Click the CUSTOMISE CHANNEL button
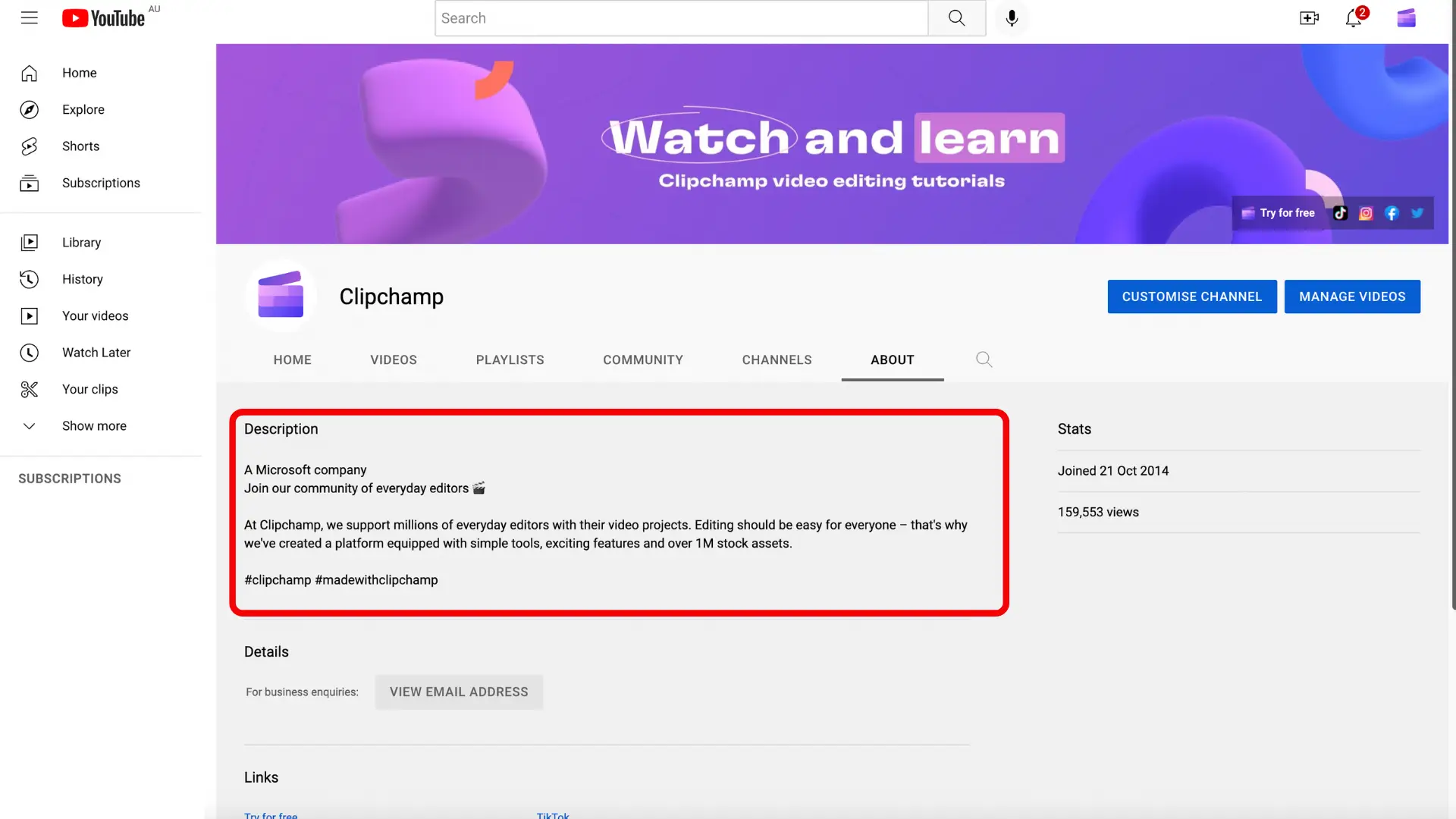Viewport: 1456px width, 819px height. 1192,296
